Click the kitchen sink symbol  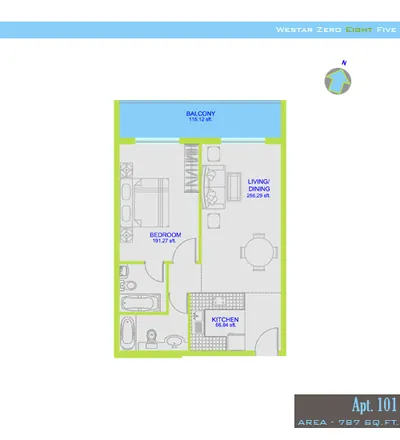coord(197,322)
